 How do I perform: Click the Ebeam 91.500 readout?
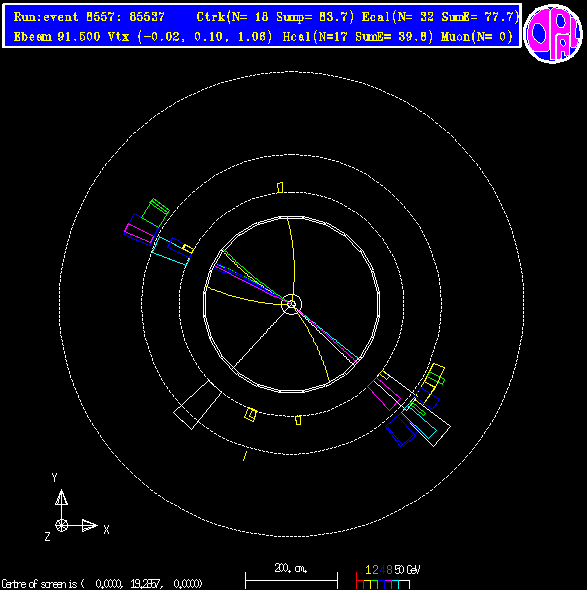click(x=57, y=37)
